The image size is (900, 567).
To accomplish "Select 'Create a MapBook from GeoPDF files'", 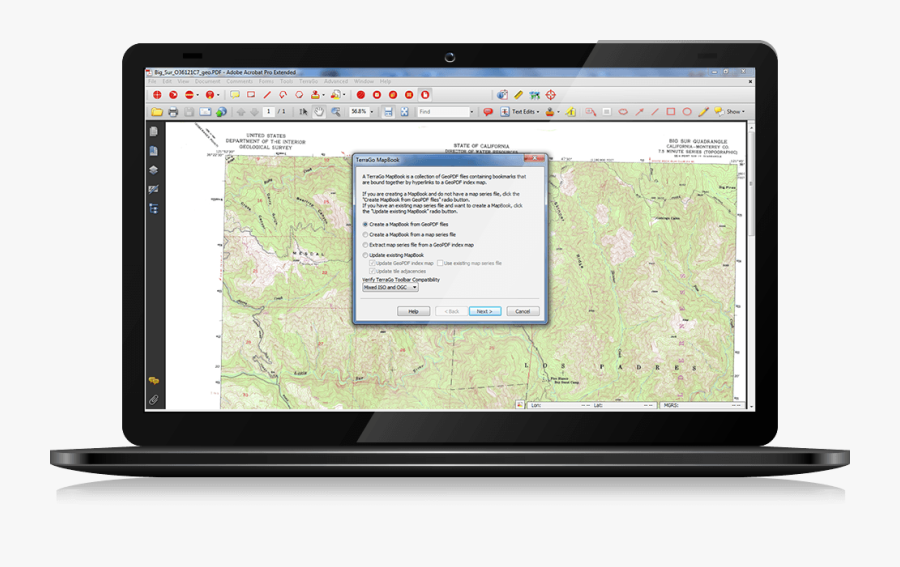I will (x=365, y=224).
